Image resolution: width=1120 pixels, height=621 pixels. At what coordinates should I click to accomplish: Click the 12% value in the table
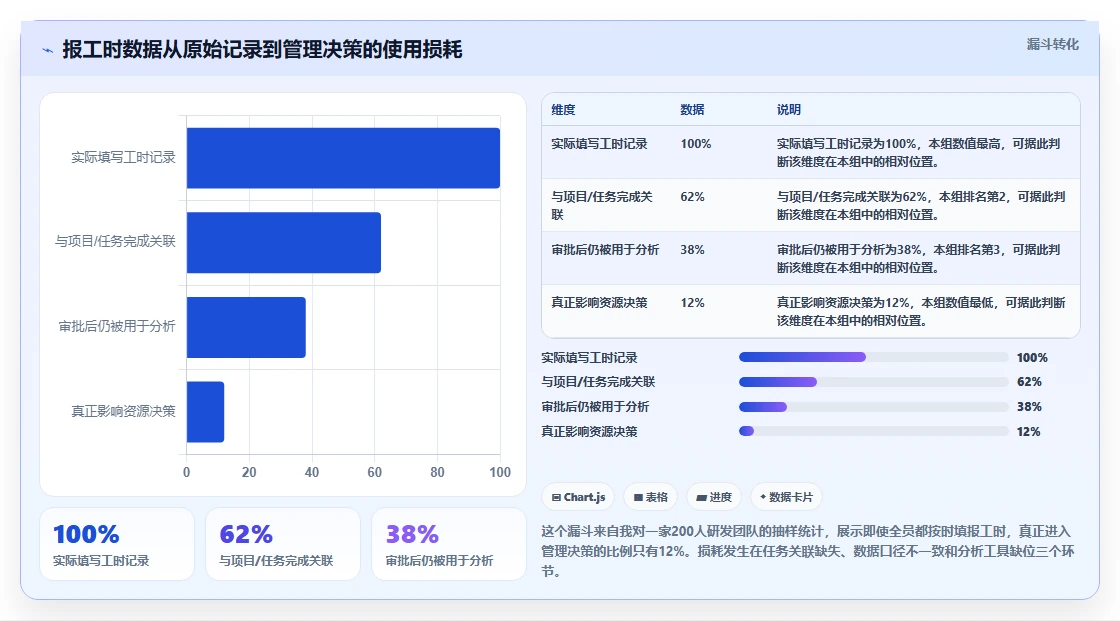click(692, 302)
